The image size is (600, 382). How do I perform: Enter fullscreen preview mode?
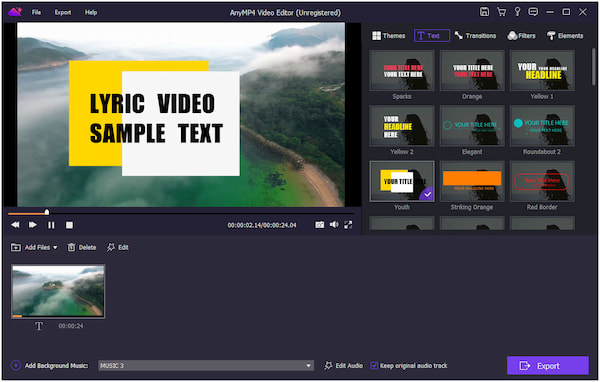coord(348,225)
